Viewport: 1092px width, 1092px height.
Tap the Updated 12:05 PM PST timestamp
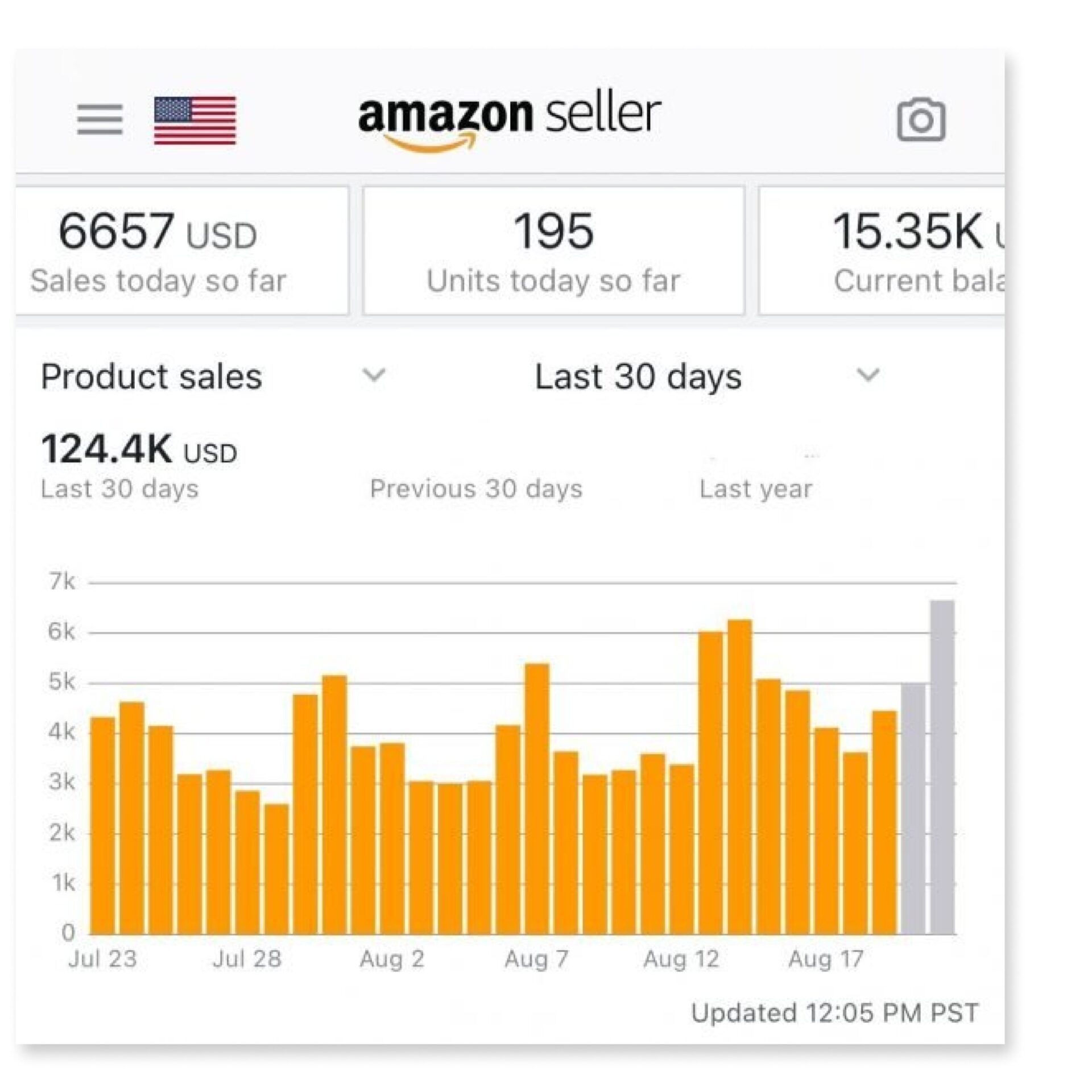[834, 1013]
